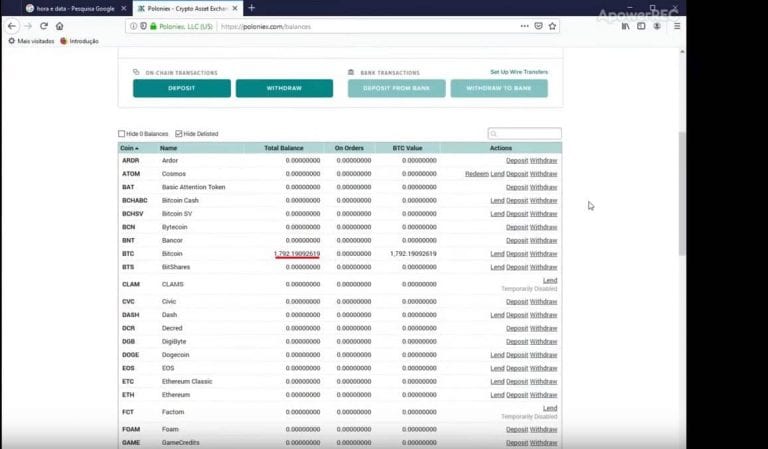This screenshot has width=768, height=449.
Task: Bookmark this page with the star
Action: [x=552, y=26]
